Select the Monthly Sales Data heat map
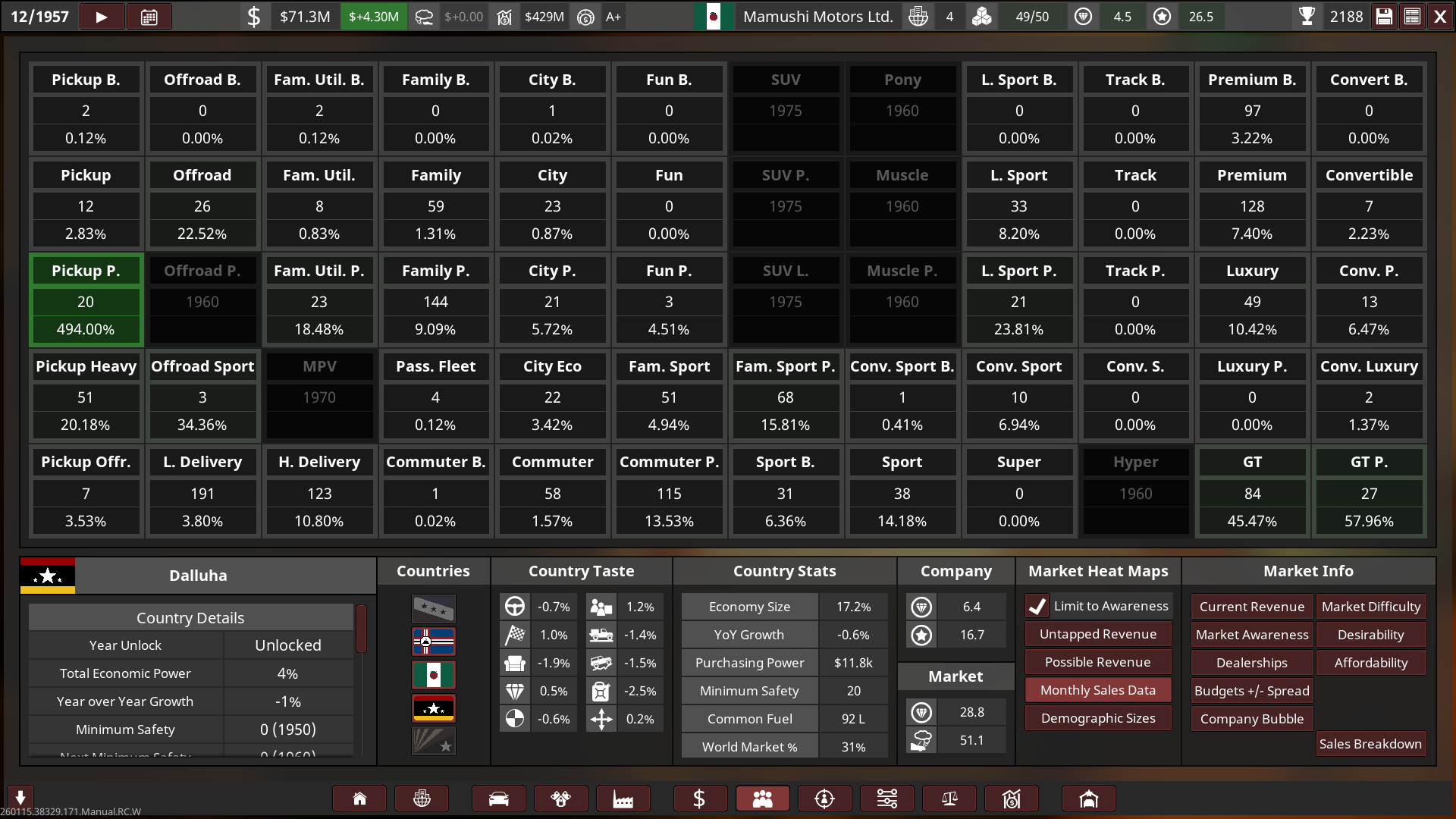 pos(1097,690)
